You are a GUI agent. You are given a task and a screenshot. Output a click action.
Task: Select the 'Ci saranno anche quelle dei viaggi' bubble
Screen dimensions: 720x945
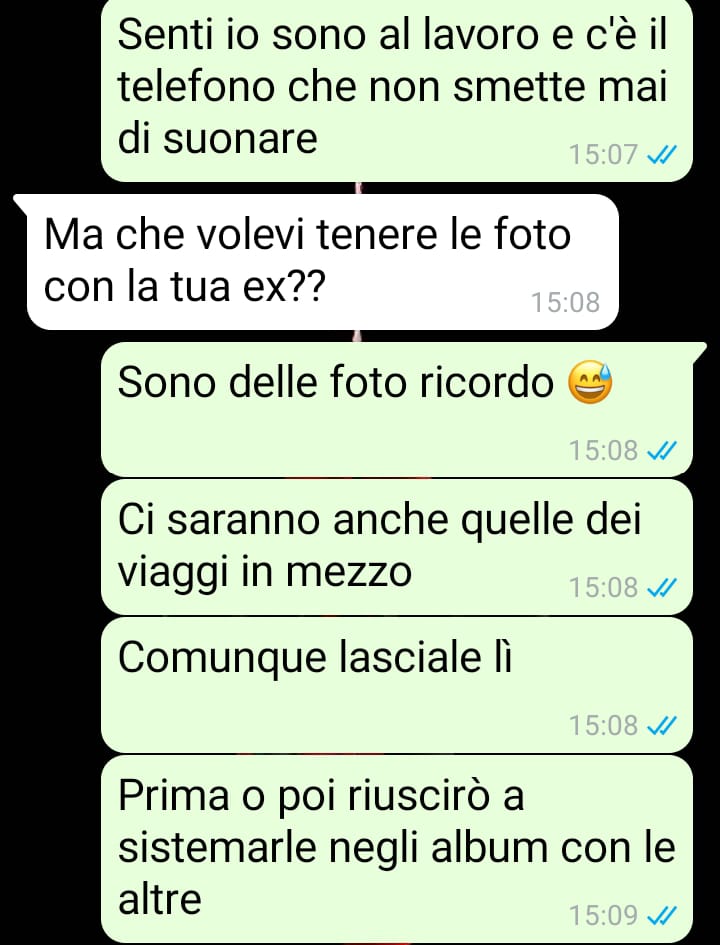(396, 548)
